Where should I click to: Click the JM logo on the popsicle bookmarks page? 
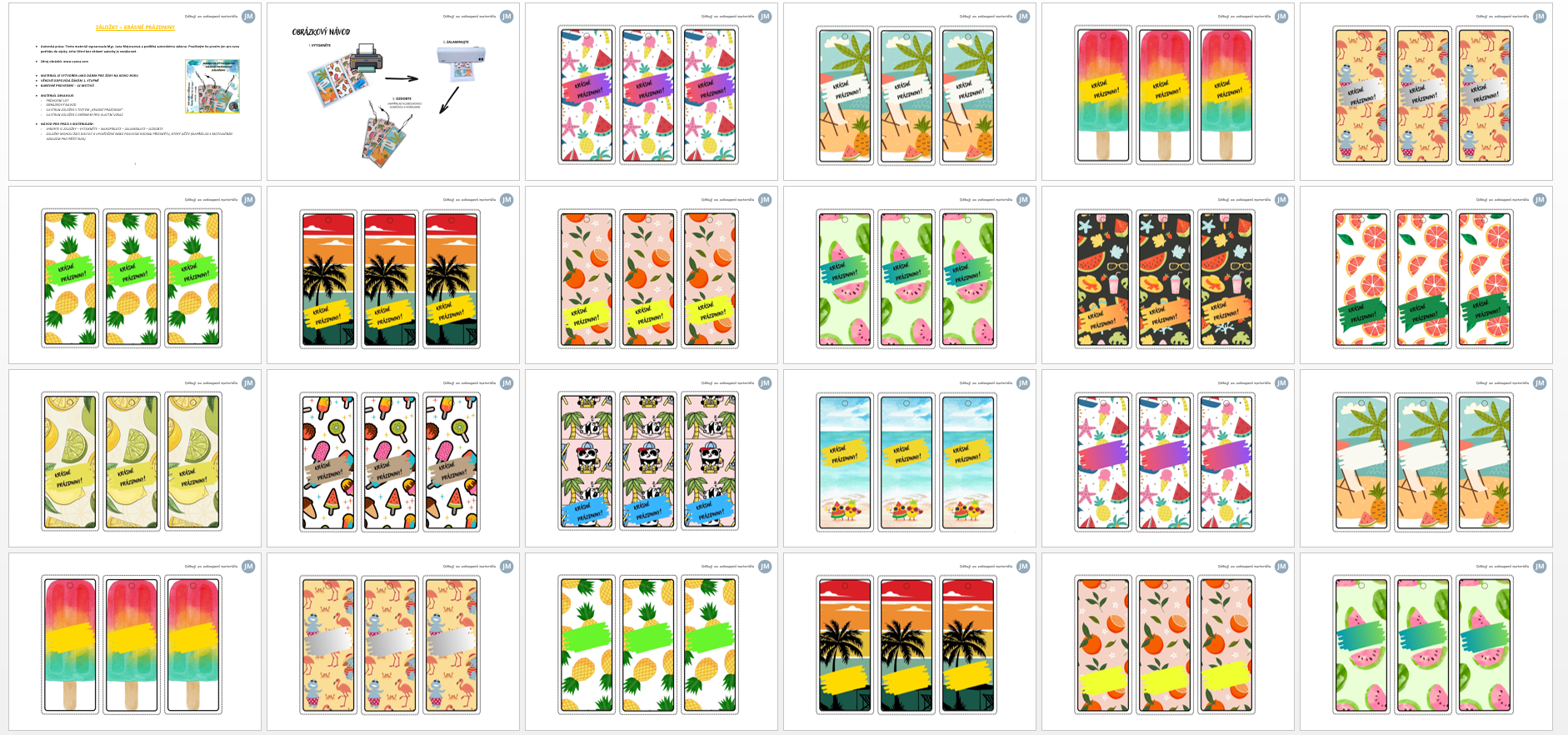[1281, 17]
